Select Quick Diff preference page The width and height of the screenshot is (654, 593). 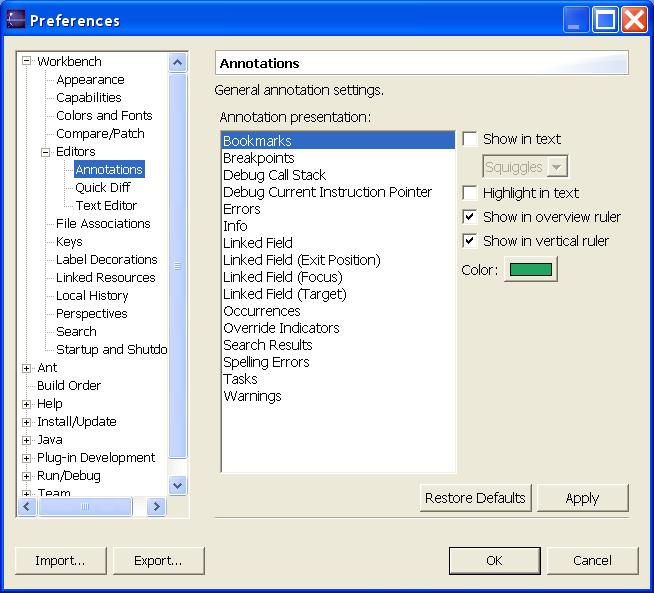102,188
